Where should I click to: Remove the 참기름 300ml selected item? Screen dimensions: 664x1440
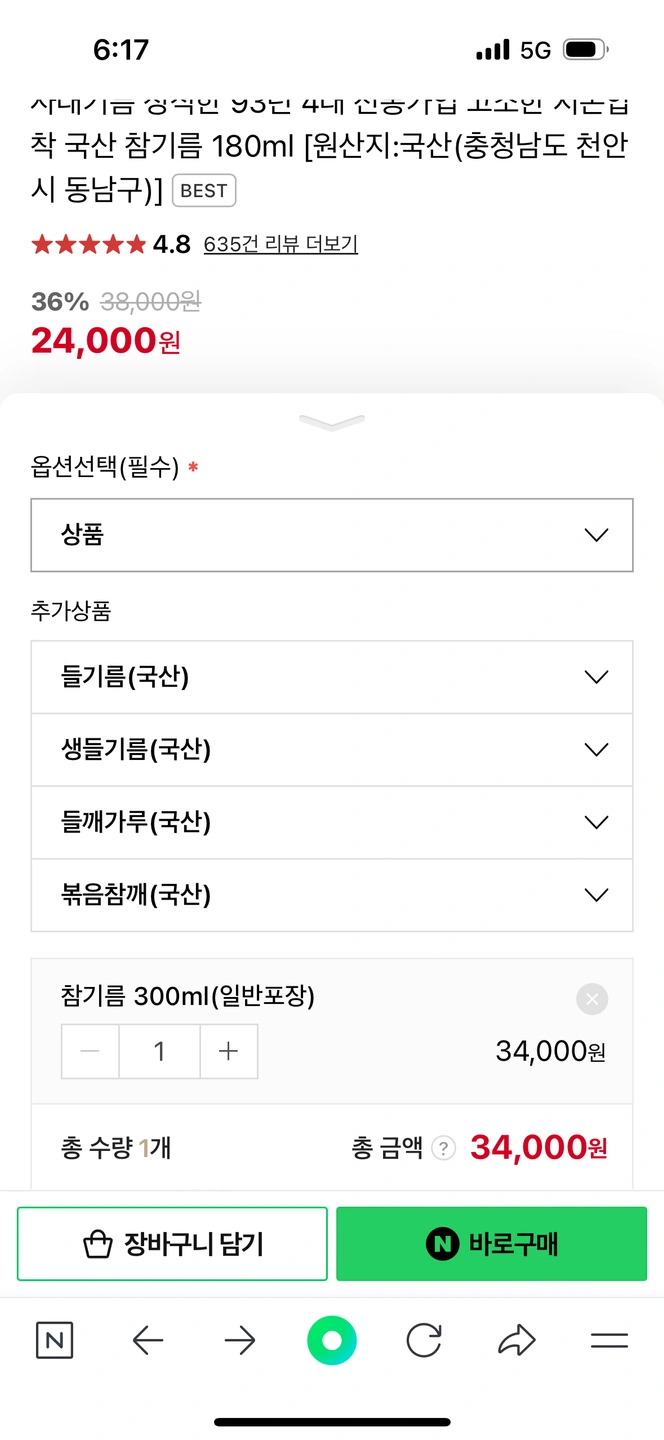tap(592, 999)
